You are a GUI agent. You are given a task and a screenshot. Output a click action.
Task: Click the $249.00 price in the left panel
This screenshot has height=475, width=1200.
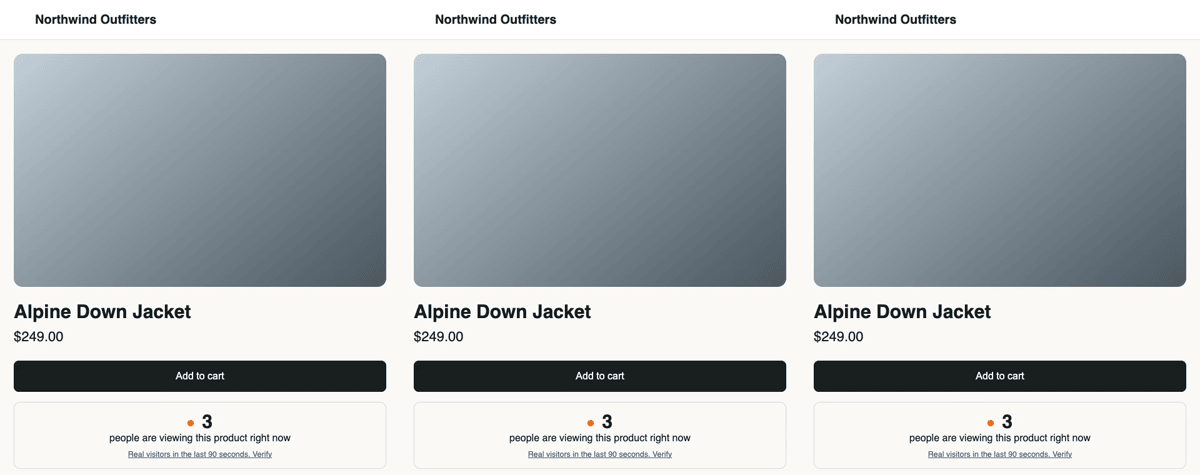[38, 337]
